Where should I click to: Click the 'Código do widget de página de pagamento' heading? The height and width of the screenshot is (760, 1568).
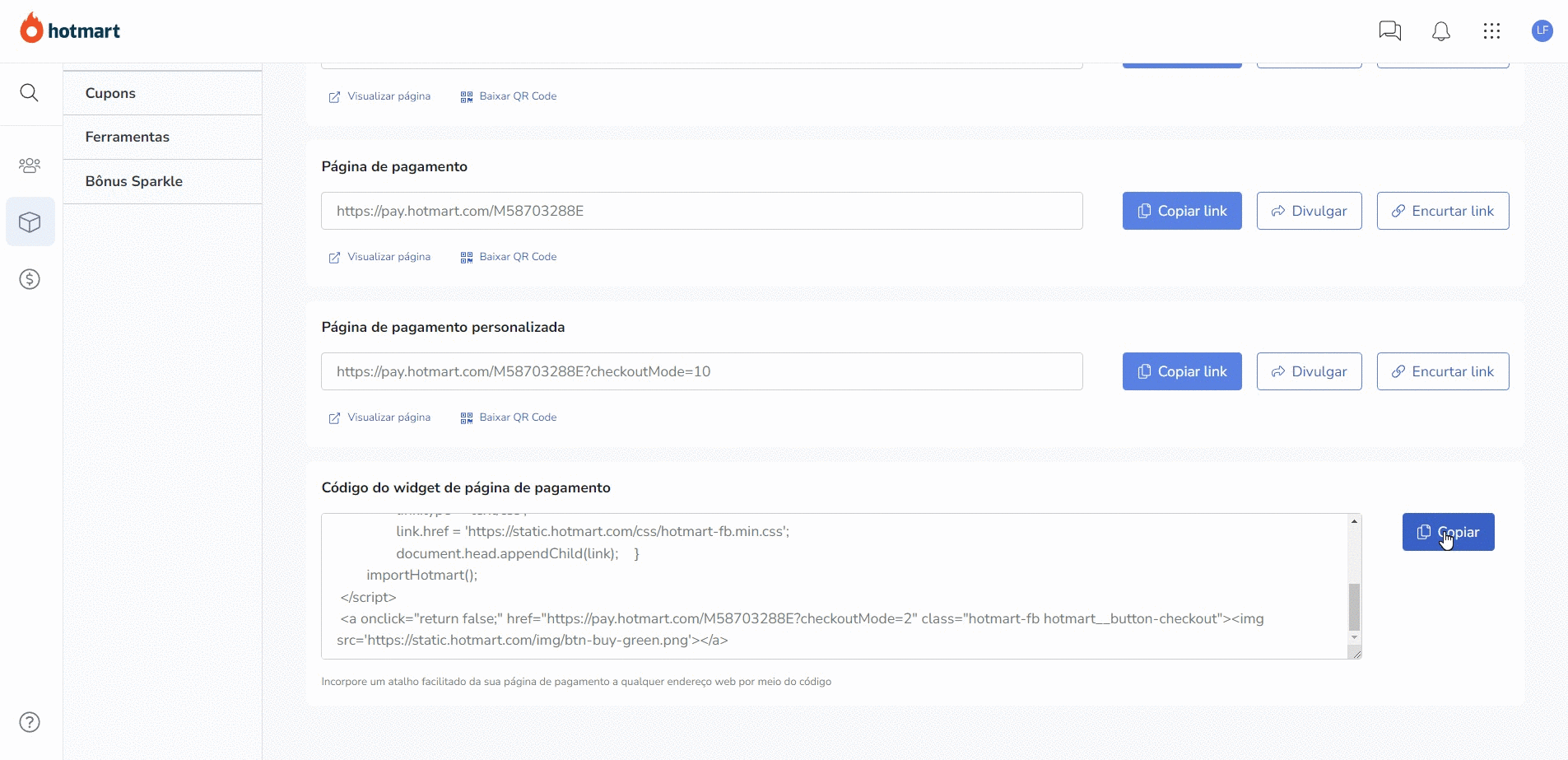point(466,487)
